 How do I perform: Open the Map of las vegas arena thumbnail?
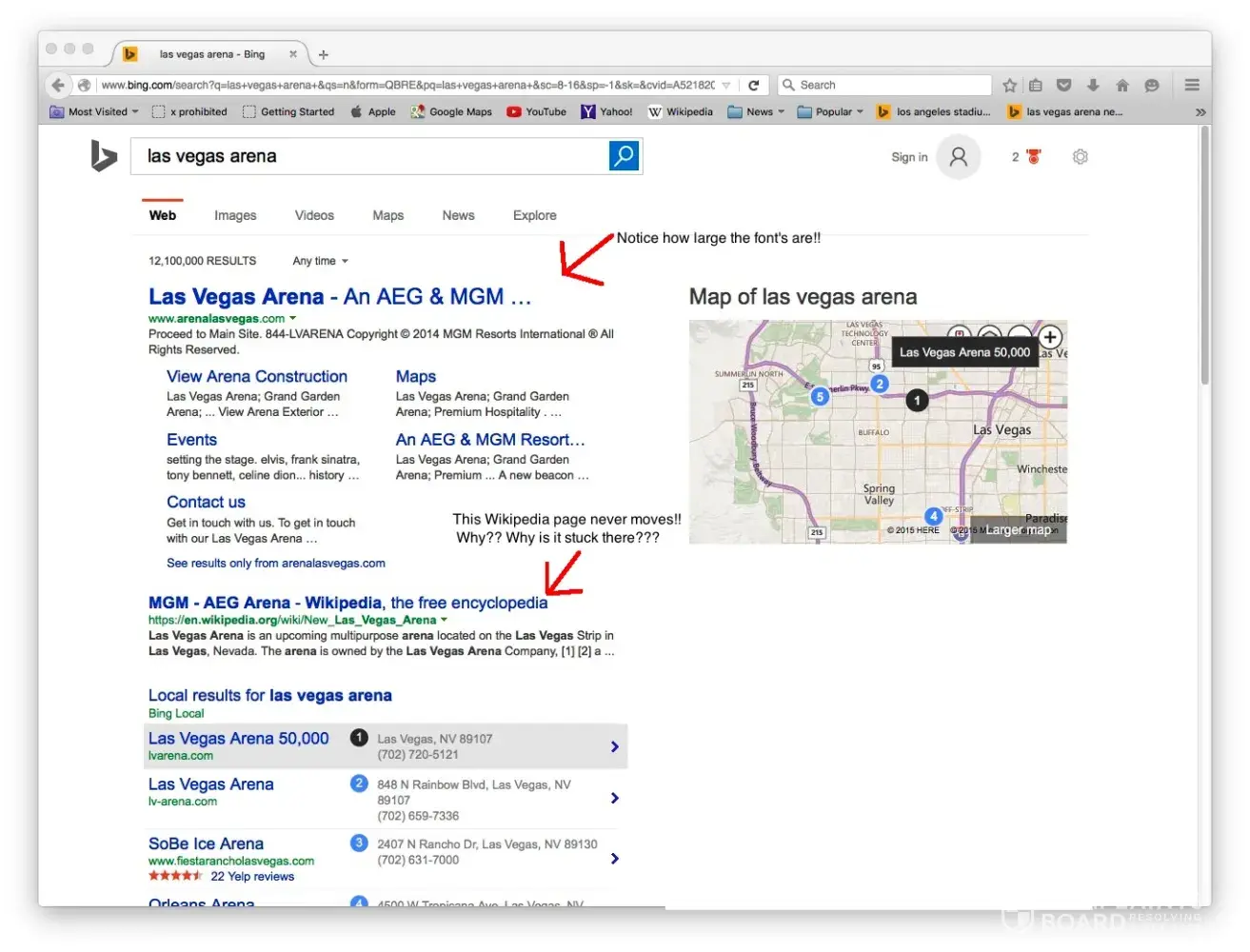[878, 432]
